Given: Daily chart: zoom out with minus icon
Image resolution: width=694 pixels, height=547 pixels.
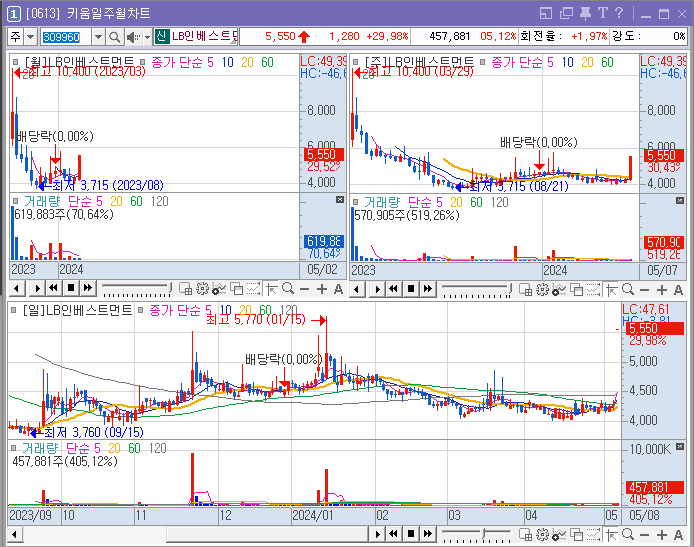Looking at the screenshot, I should point(644,535).
